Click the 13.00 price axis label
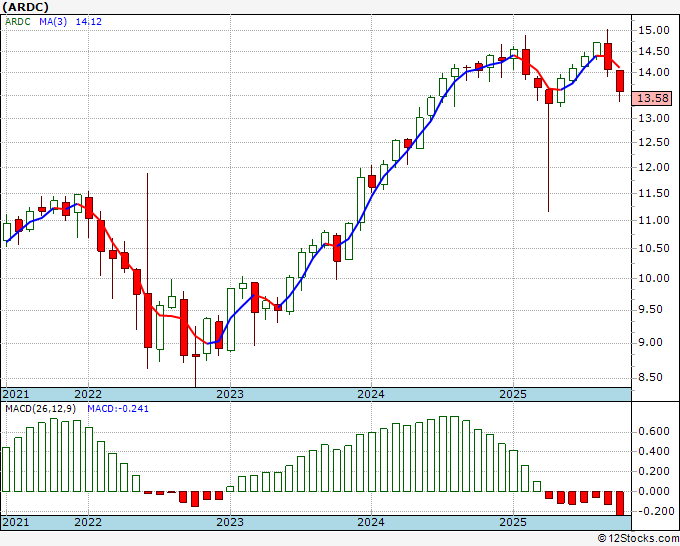Image resolution: width=680 pixels, height=546 pixels. 654,118
